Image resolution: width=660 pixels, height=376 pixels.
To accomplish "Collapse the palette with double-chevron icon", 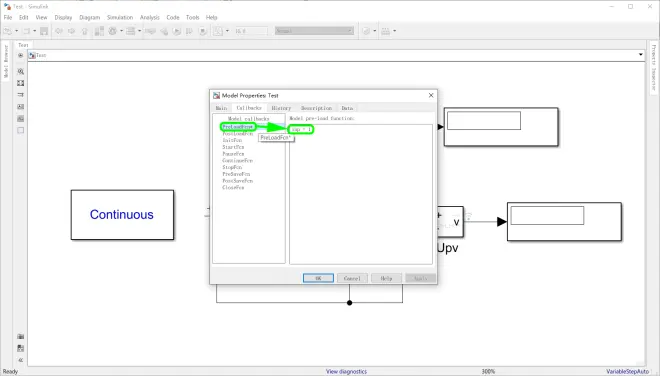I will [x=20, y=360].
